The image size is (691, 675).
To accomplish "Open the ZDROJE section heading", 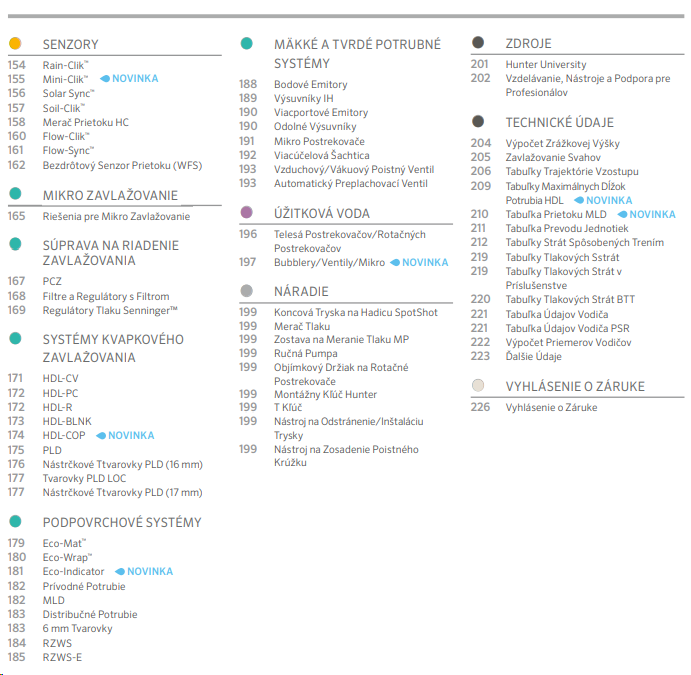I will [528, 44].
